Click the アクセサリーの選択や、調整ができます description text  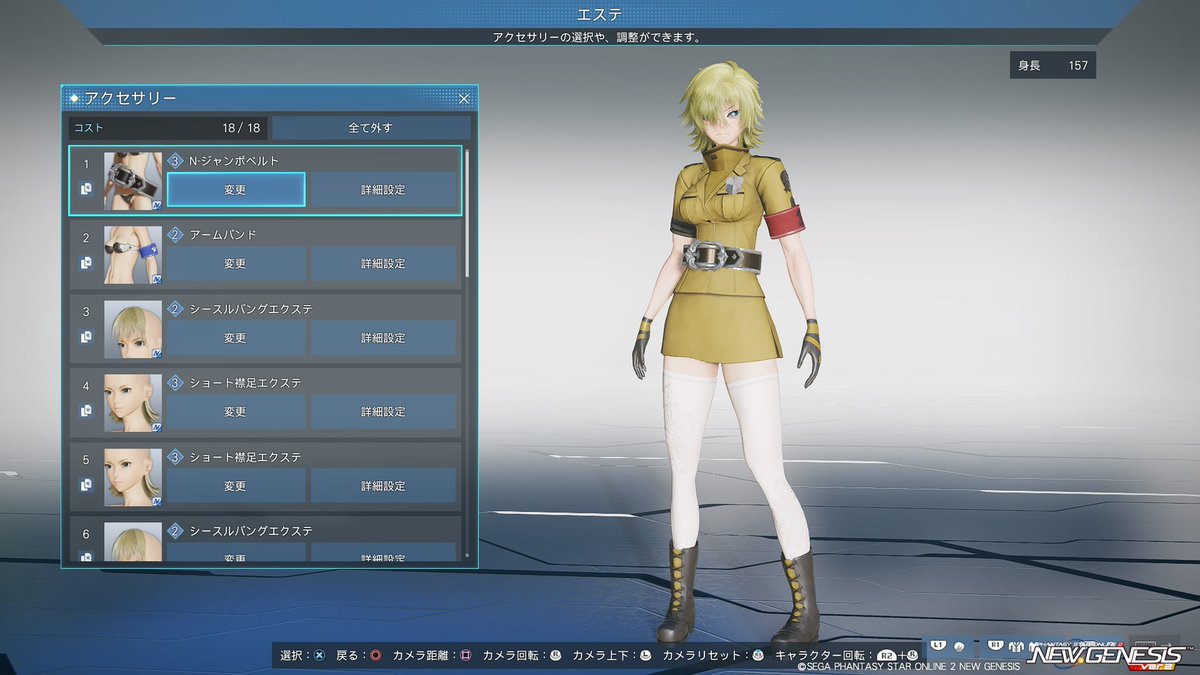(599, 37)
